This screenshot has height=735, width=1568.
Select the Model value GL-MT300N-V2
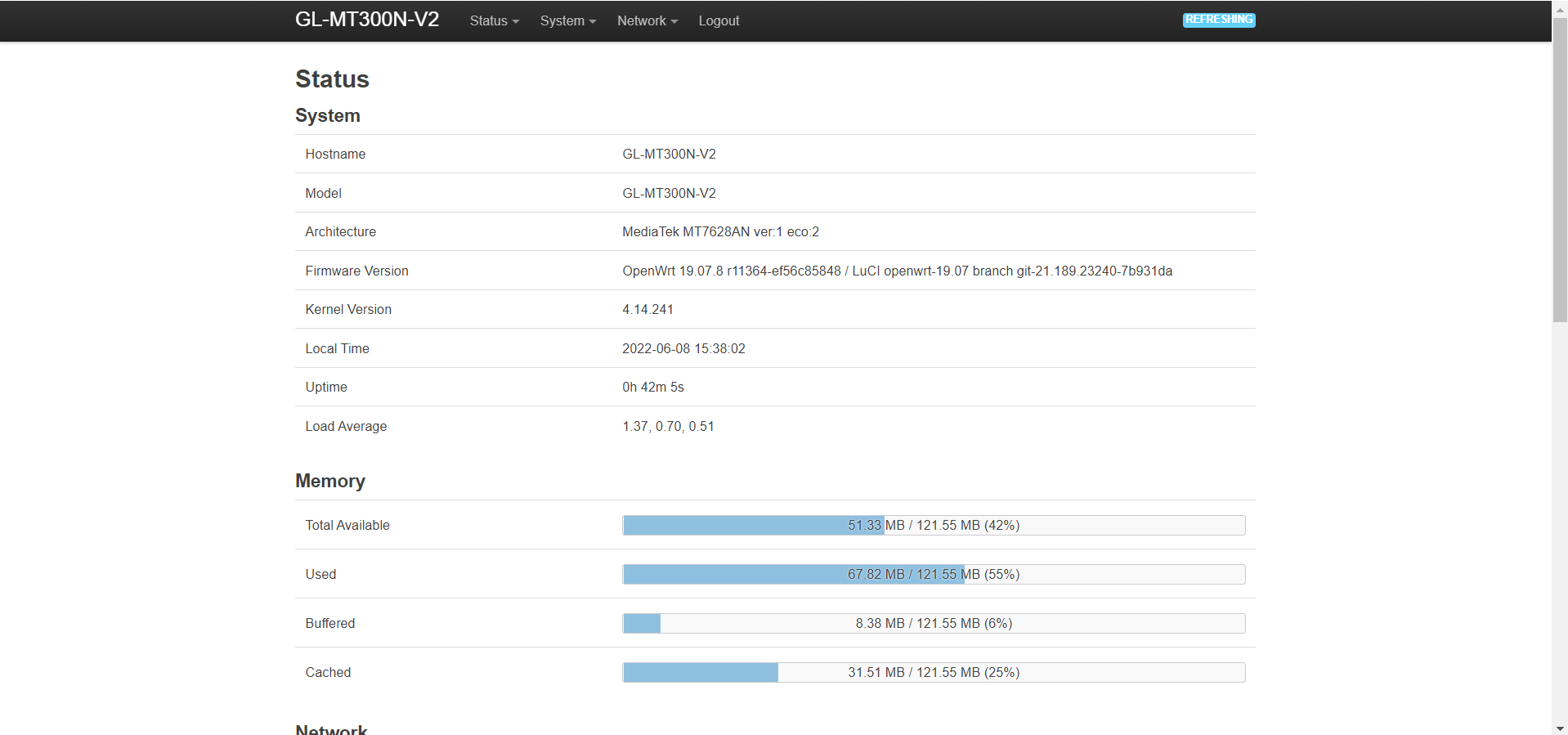(669, 193)
